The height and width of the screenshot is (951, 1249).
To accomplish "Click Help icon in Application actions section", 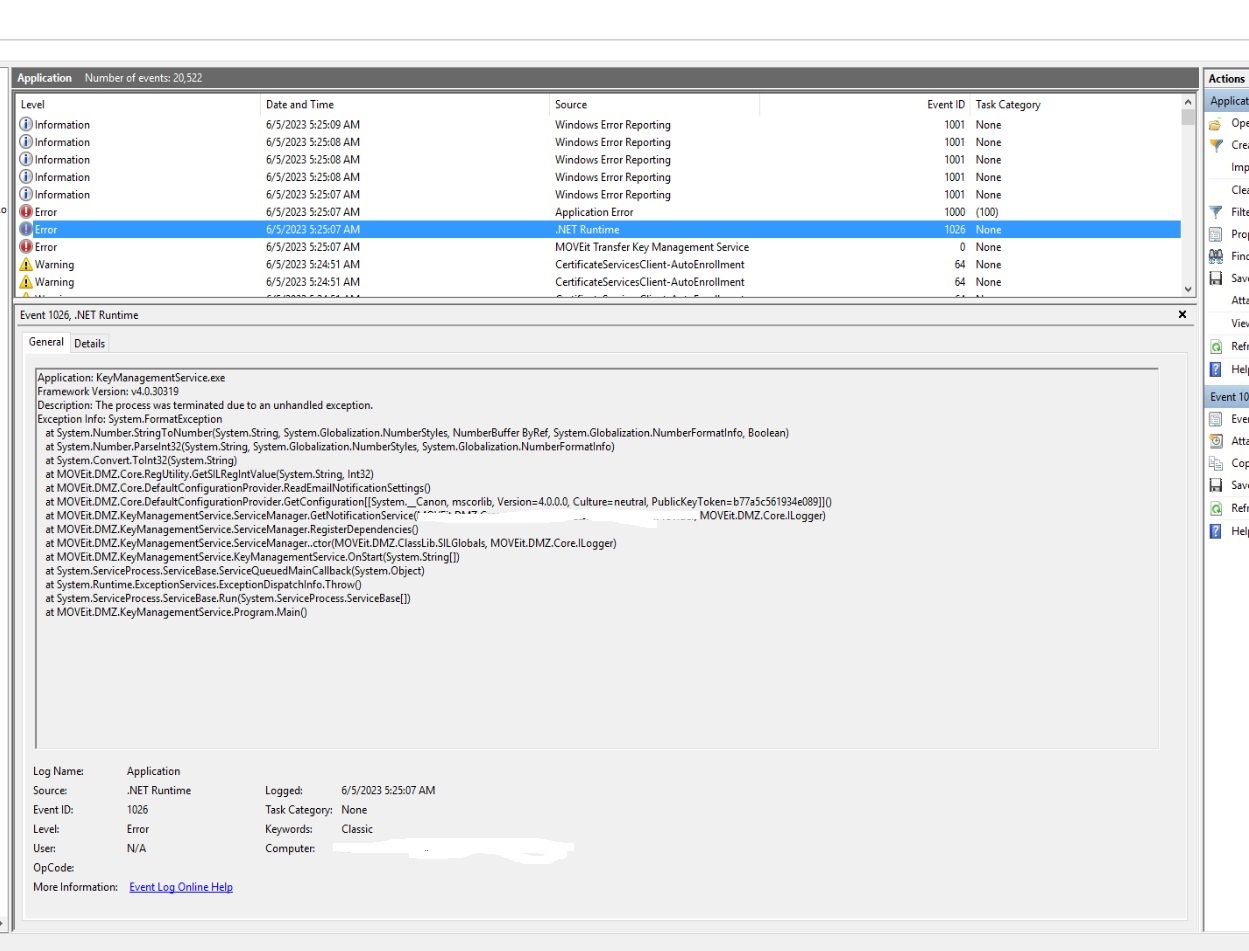I will tap(1215, 369).
